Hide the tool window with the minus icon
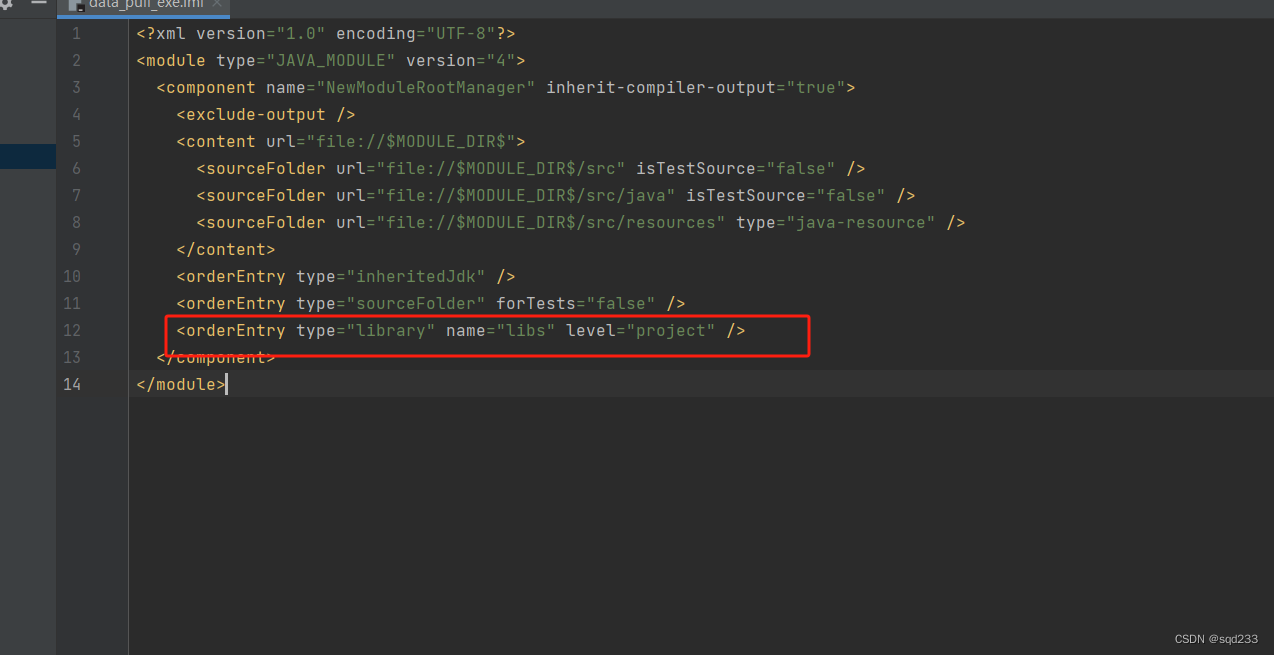 coord(38,3)
